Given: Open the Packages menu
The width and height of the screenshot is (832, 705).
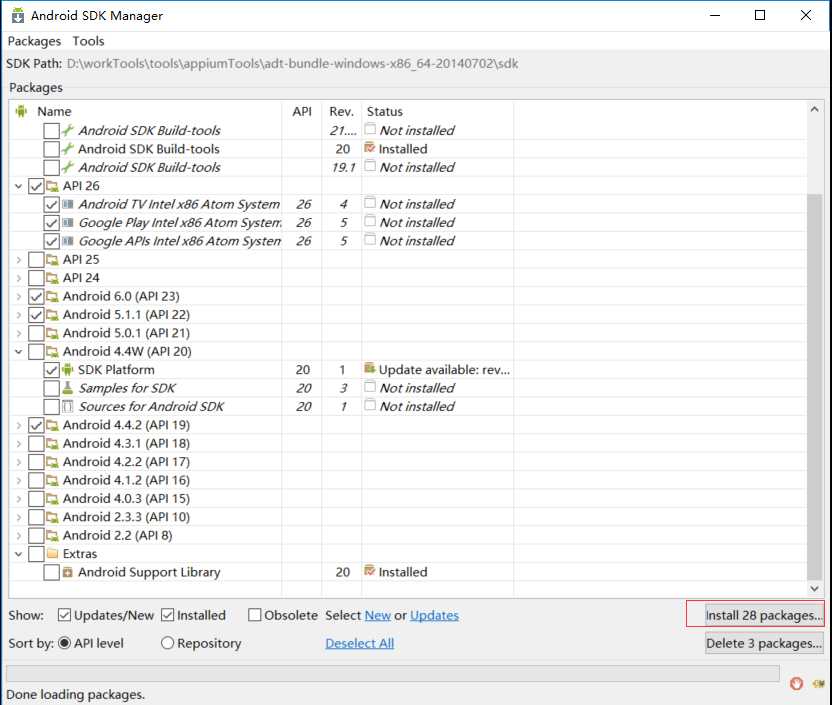Looking at the screenshot, I should point(34,41).
